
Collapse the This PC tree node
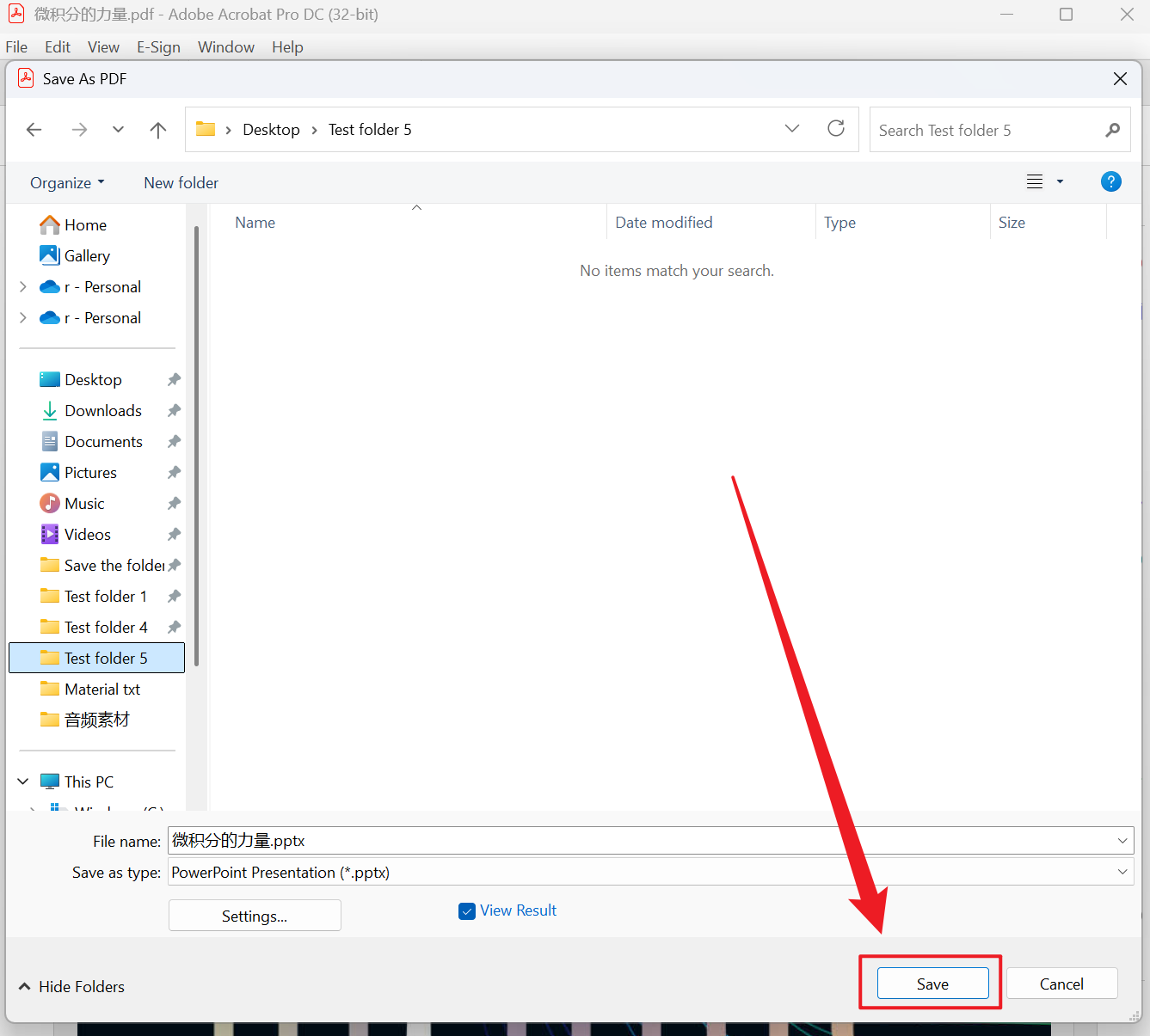point(23,782)
